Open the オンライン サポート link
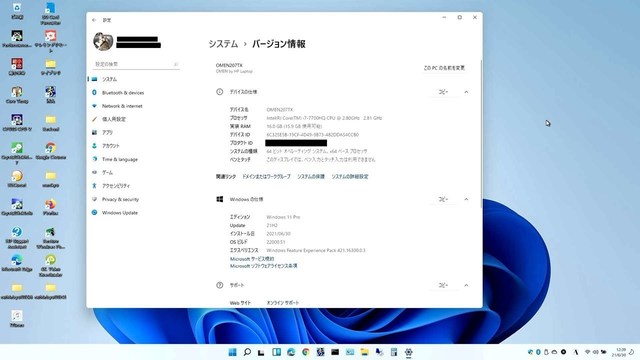 [282, 303]
